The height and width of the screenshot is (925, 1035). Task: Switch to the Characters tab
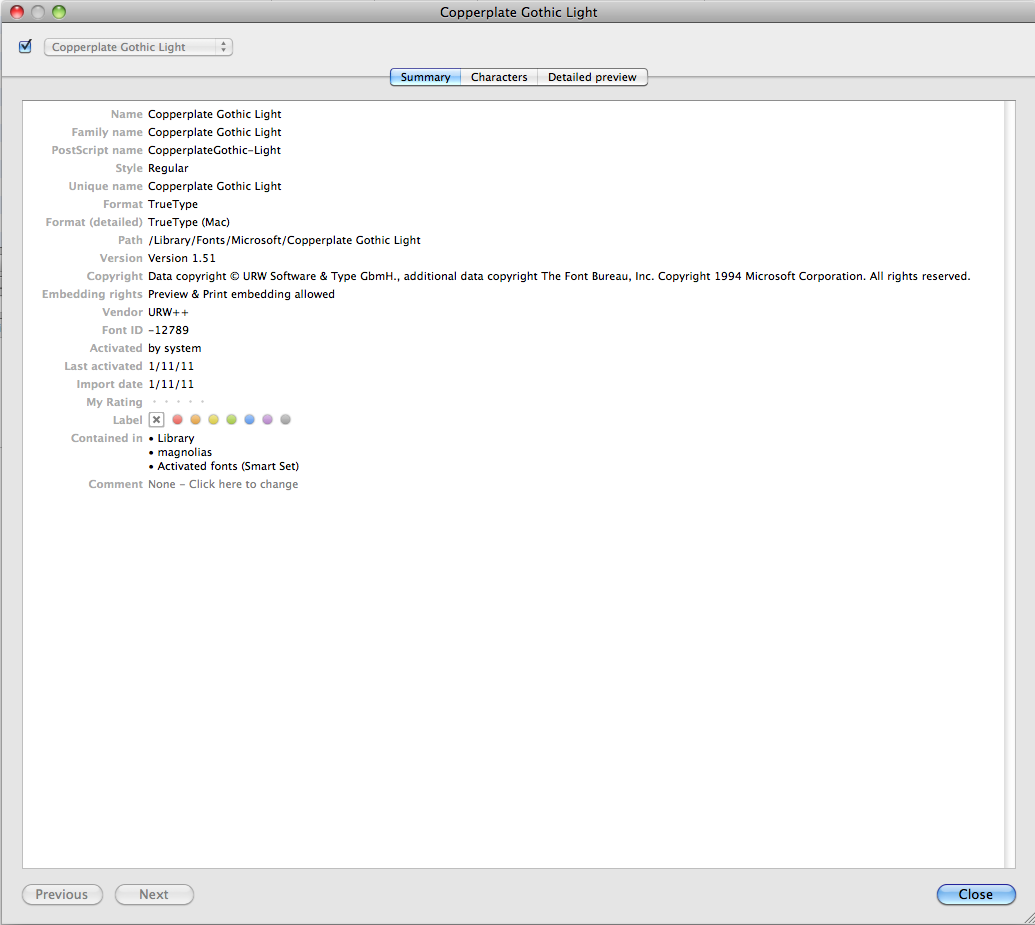click(499, 77)
